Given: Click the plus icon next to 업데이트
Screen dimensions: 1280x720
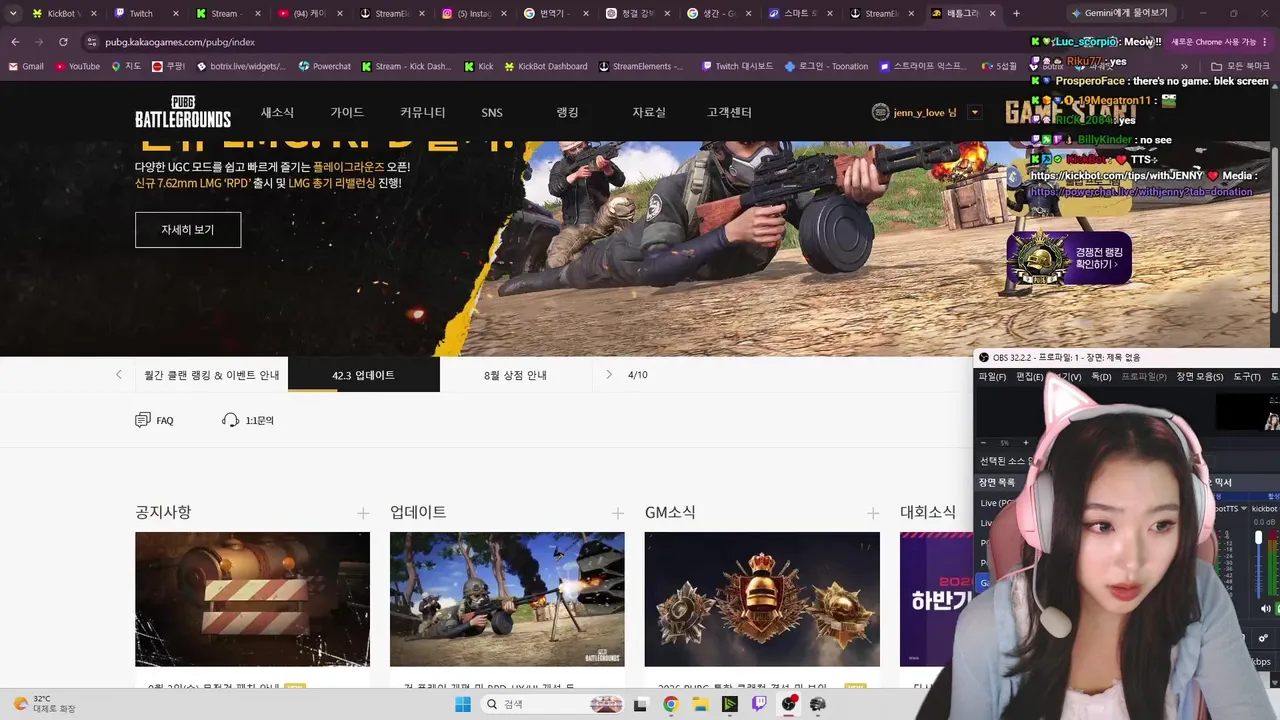Looking at the screenshot, I should (x=618, y=513).
